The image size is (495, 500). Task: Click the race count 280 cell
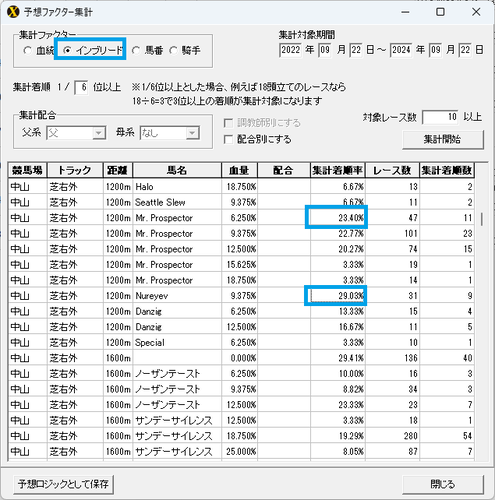(392, 436)
